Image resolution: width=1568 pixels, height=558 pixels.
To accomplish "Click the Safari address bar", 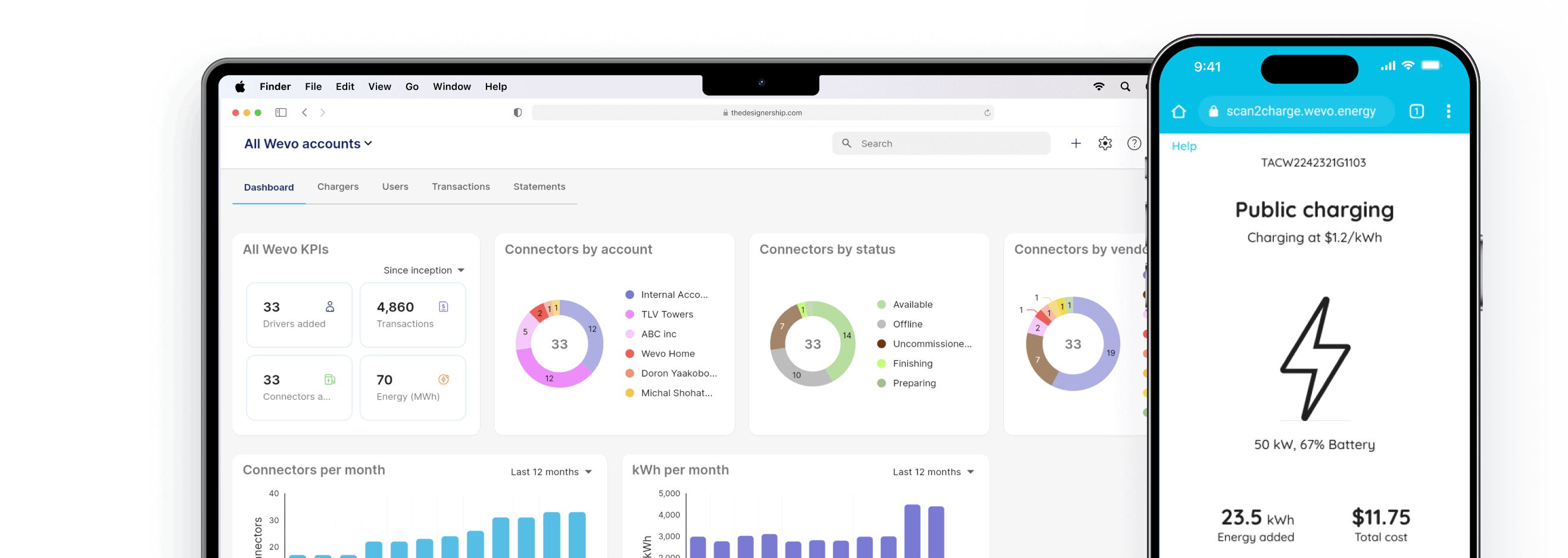I will 763,113.
